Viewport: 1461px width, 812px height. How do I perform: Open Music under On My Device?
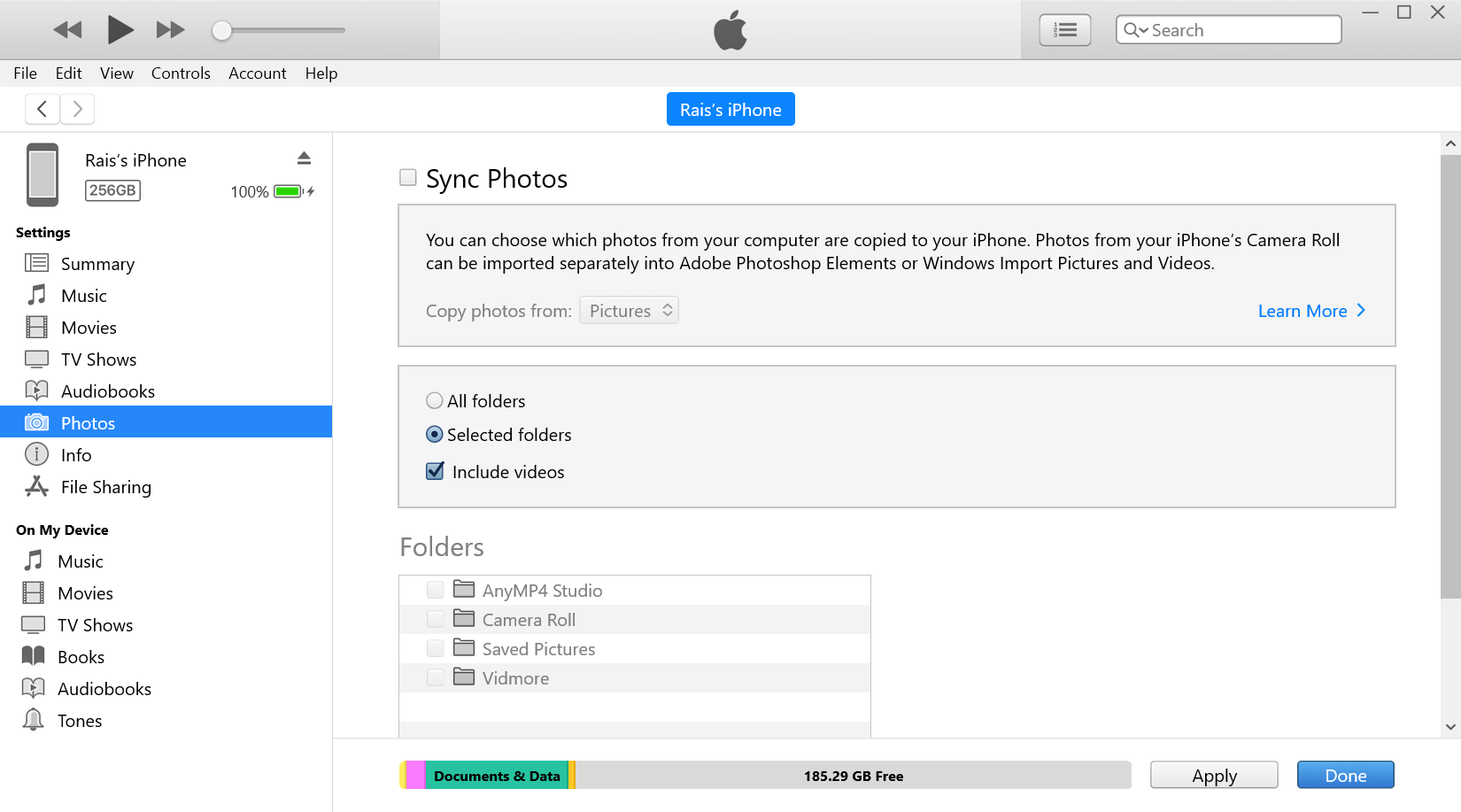click(80, 561)
